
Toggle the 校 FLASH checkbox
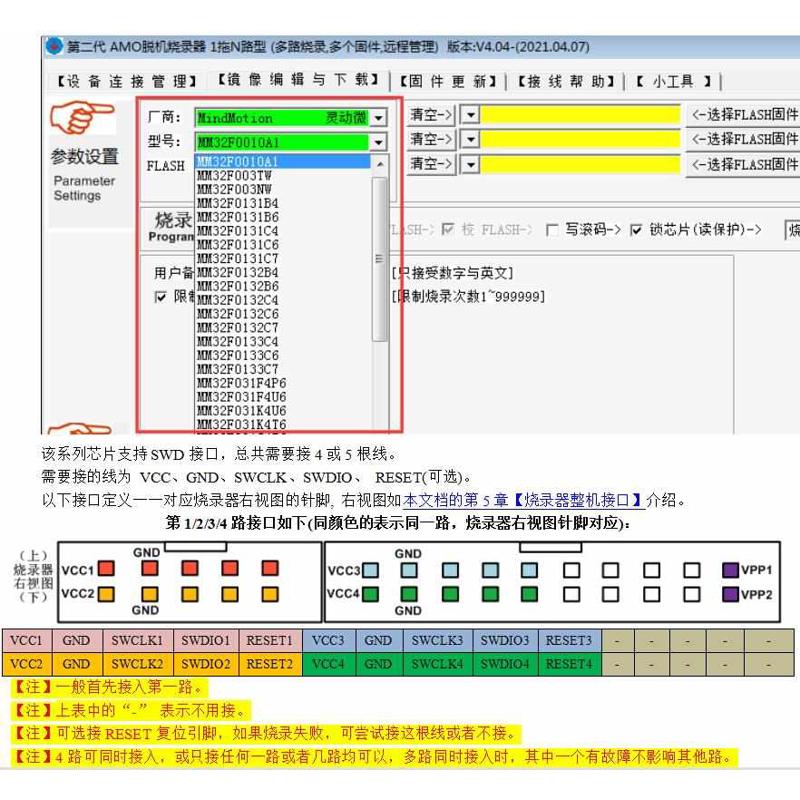pos(448,230)
